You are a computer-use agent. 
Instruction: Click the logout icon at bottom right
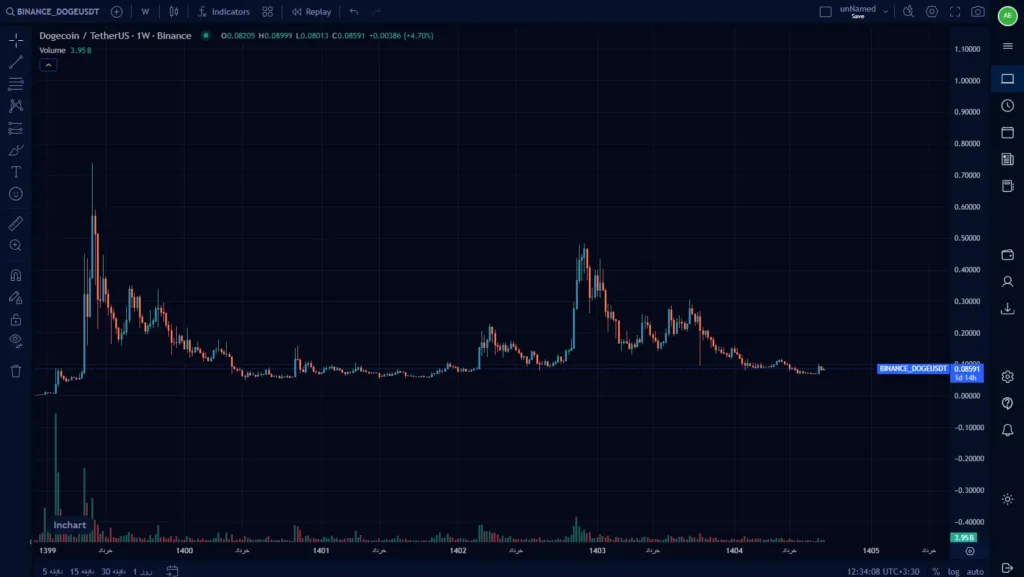pyautogui.click(x=1008, y=569)
